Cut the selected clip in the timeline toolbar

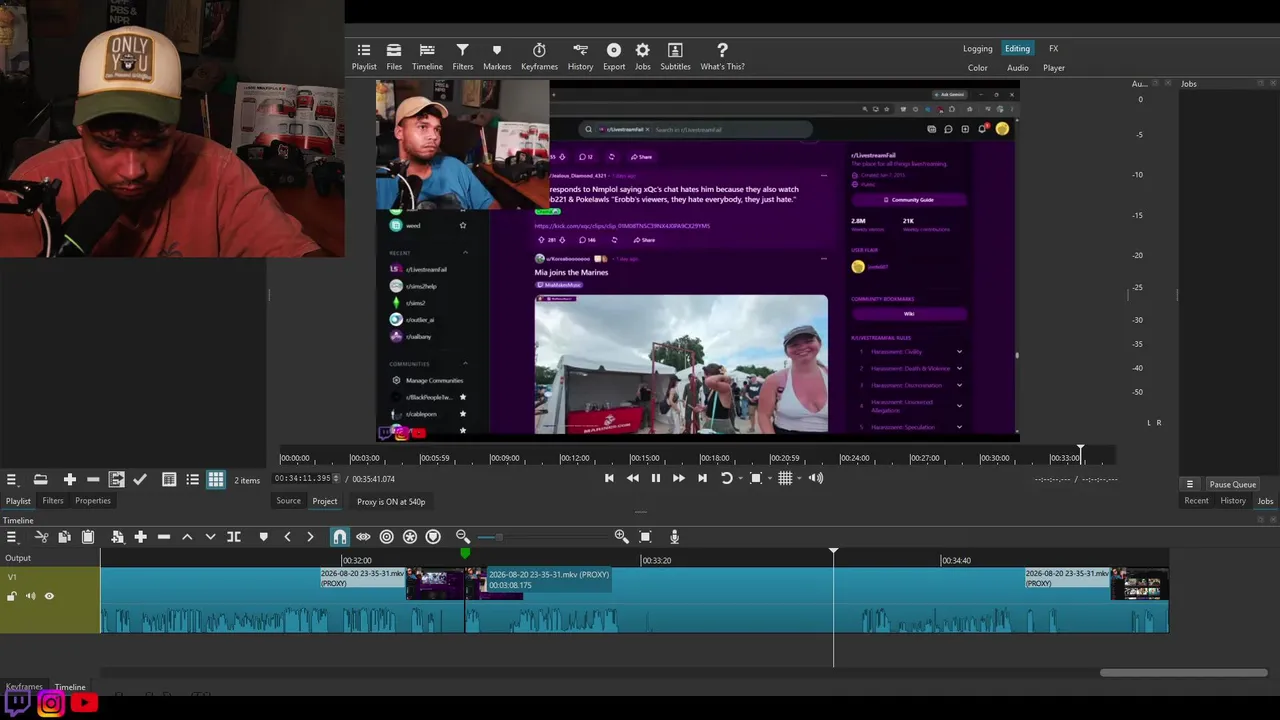tap(41, 537)
